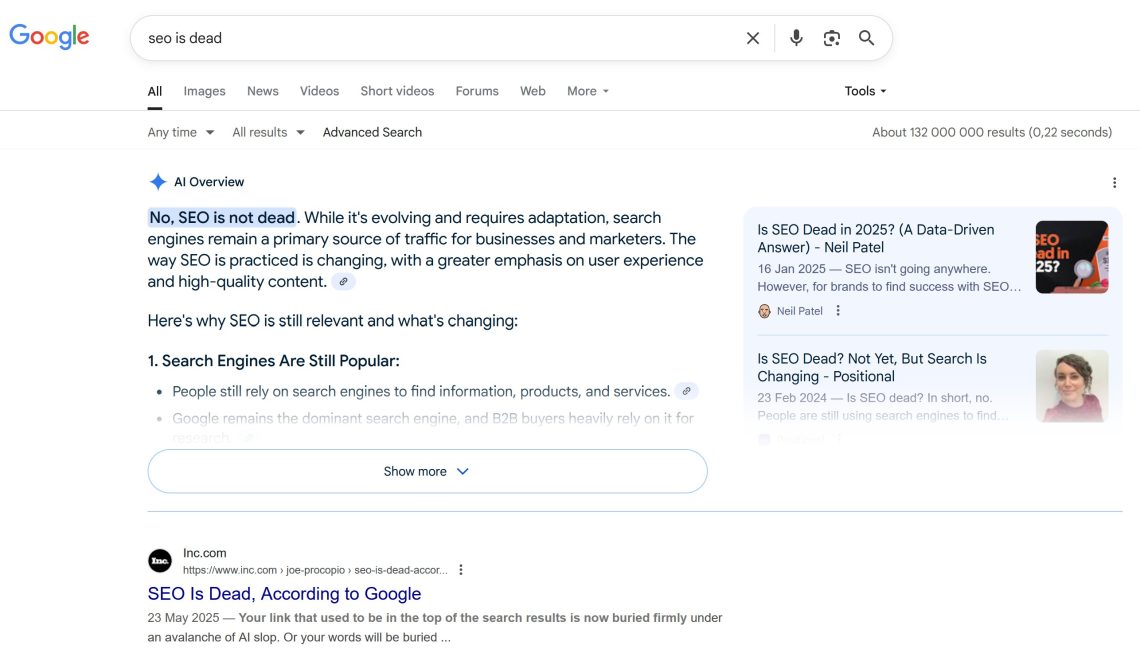This screenshot has width=1140, height=649.
Task: Open 'SEO Is Dead, According to Google' result
Action: [x=284, y=594]
